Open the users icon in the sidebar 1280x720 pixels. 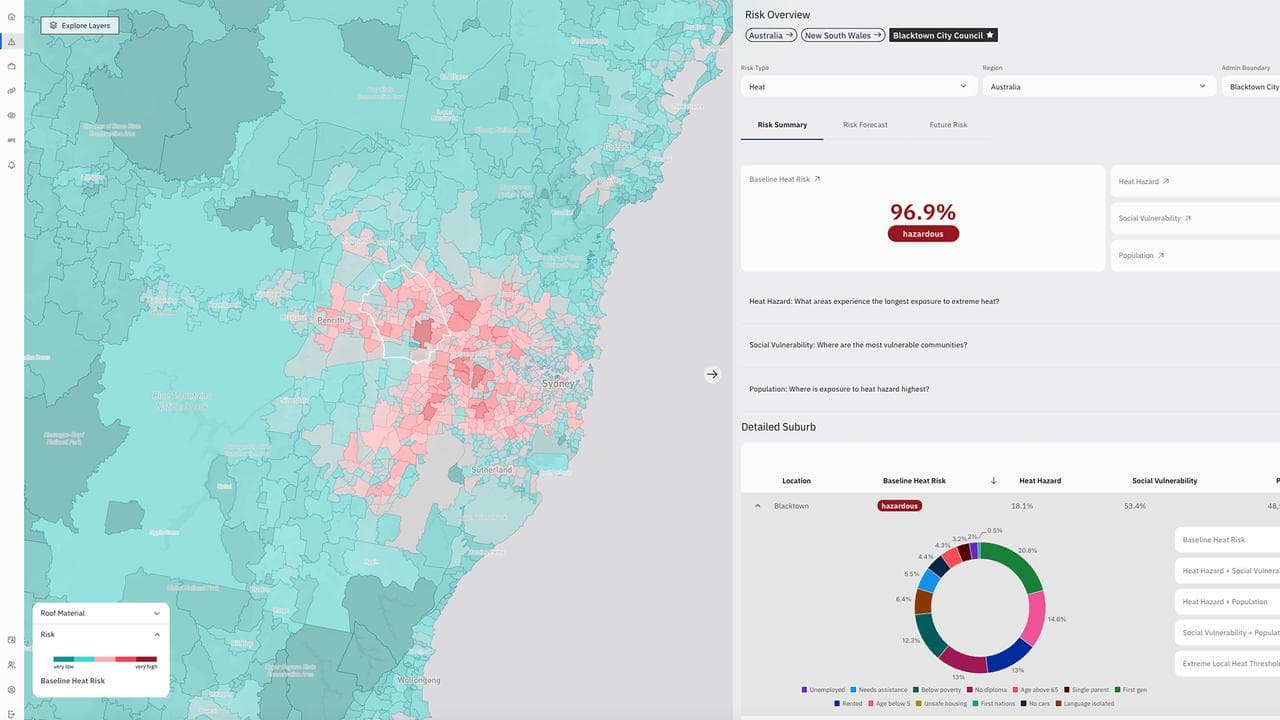pos(11,665)
